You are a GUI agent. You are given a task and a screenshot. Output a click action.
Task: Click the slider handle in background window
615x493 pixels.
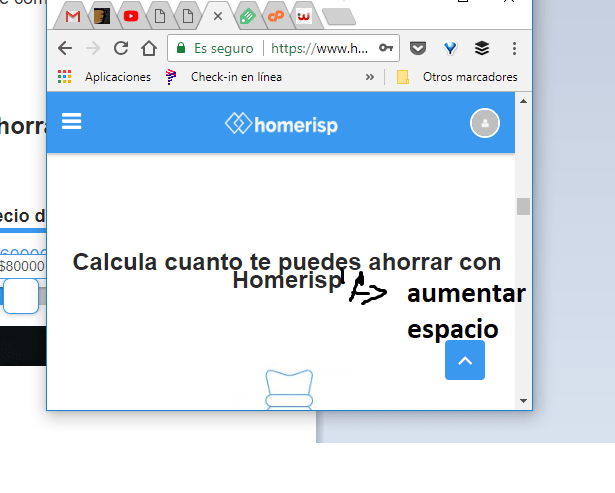[21, 296]
